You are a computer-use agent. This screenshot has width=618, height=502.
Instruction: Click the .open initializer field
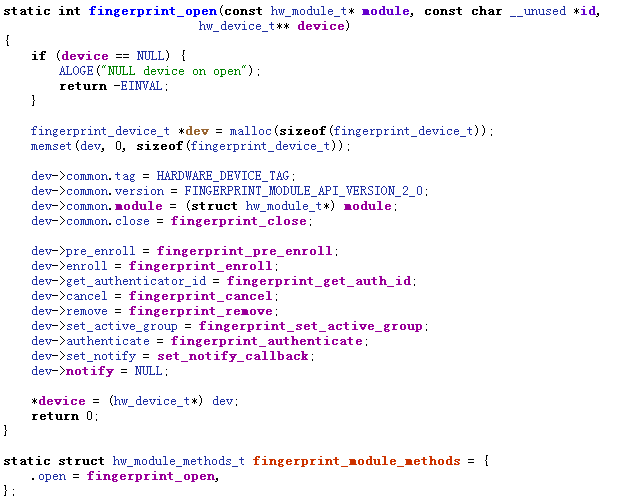(x=48, y=476)
